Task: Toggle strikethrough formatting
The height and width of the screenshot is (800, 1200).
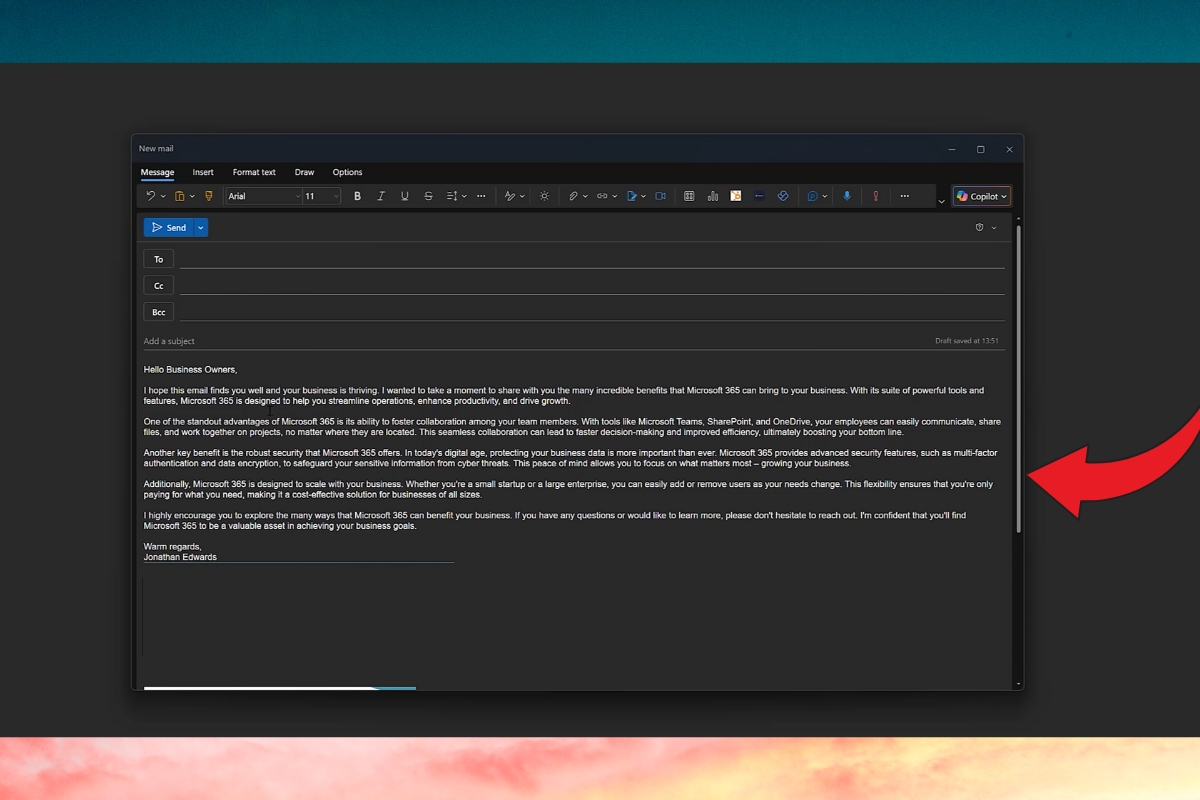Action: coord(429,196)
